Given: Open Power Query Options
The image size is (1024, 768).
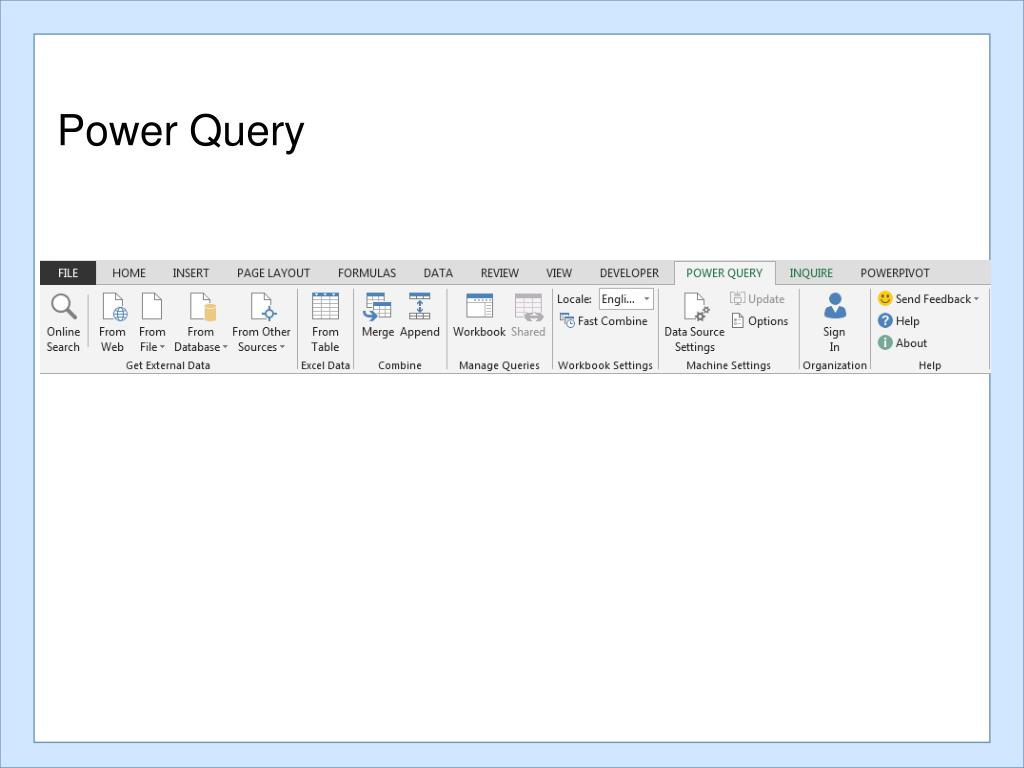Looking at the screenshot, I should pos(760,321).
